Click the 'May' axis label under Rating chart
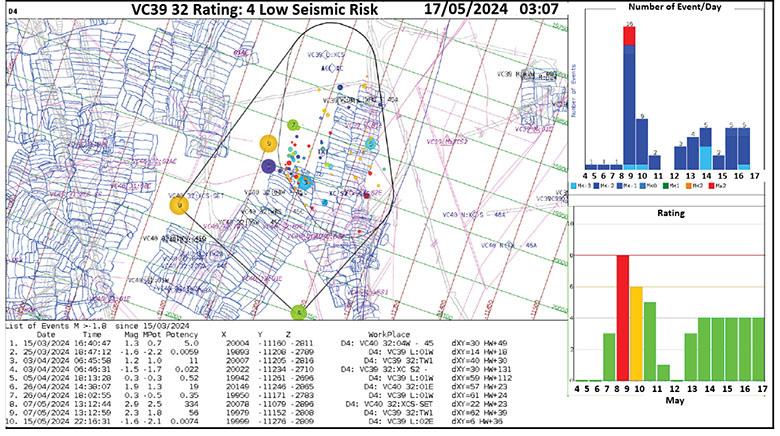The height and width of the screenshot is (436, 780). click(675, 400)
